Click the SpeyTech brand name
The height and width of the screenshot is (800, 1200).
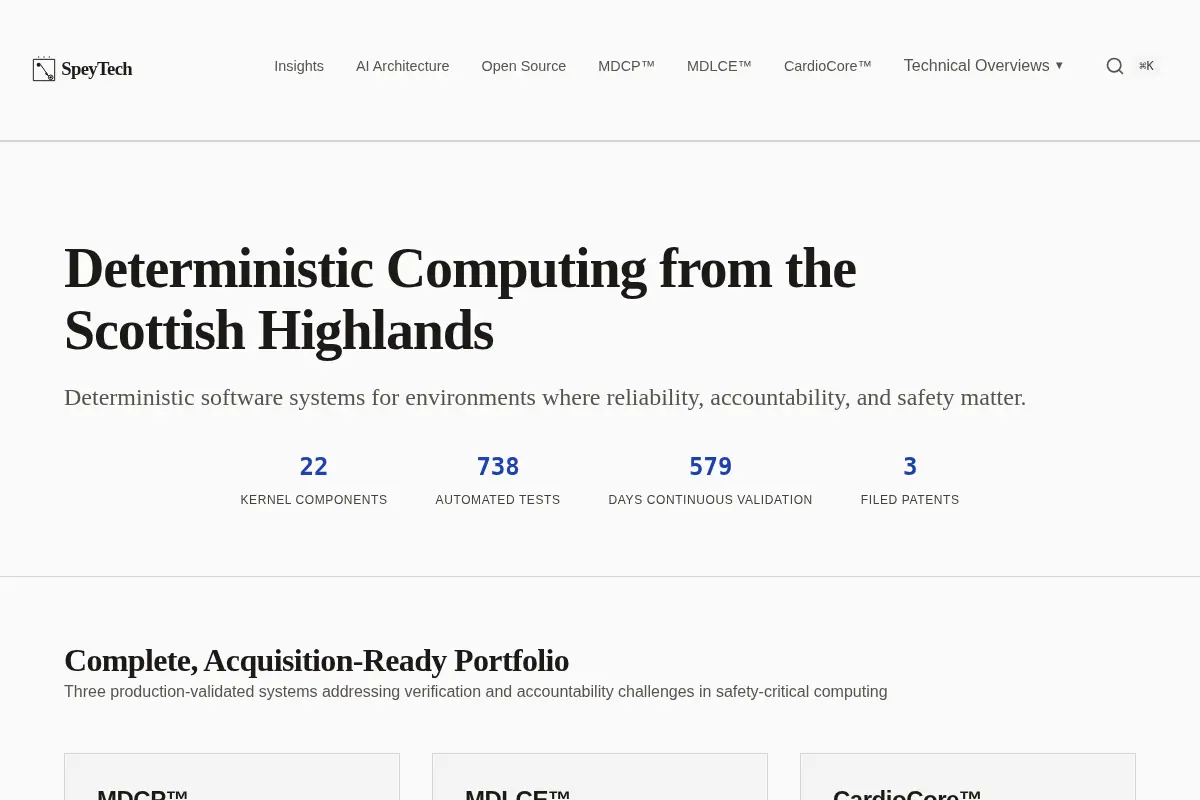tap(97, 69)
